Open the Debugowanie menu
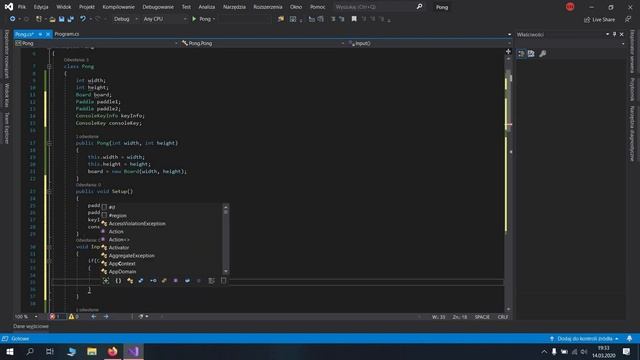Image resolution: width=640 pixels, height=360 pixels. pyautogui.click(x=158, y=7)
